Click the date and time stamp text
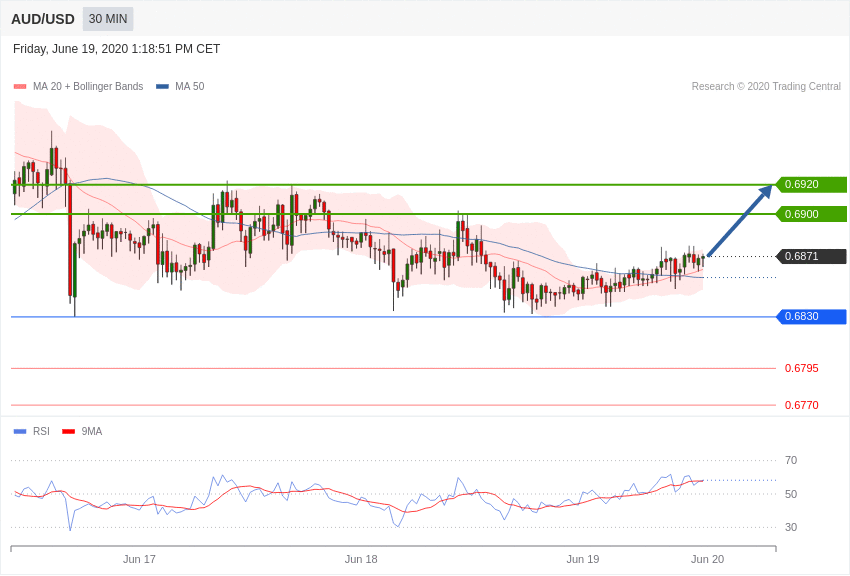 pyautogui.click(x=117, y=49)
